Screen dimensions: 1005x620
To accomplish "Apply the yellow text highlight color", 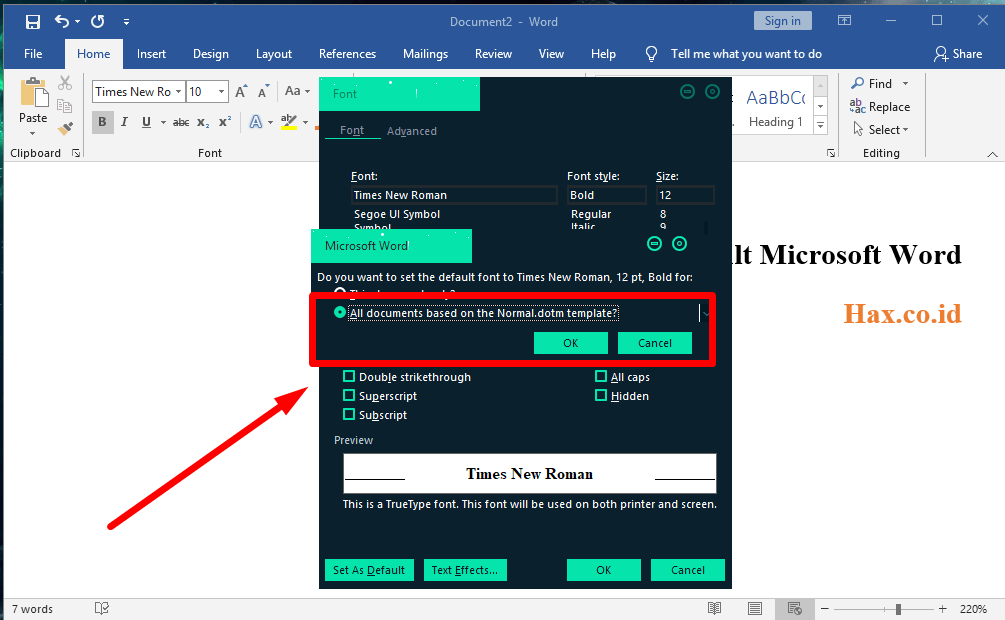I will click(289, 122).
